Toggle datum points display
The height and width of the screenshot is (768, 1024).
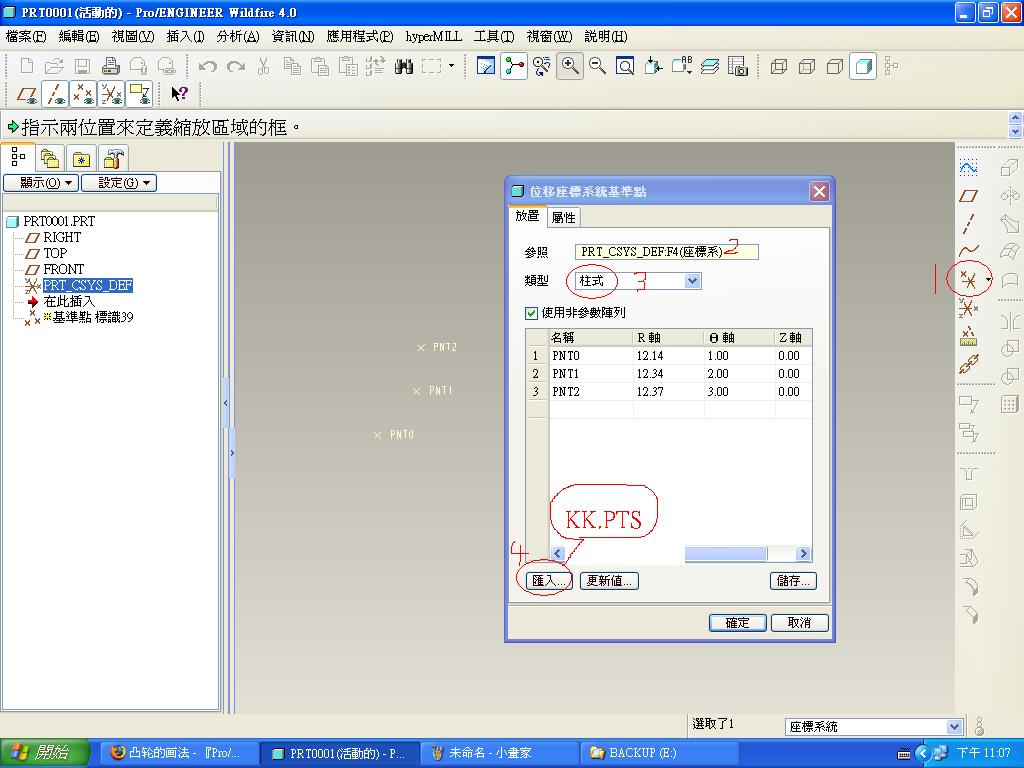click(83, 94)
